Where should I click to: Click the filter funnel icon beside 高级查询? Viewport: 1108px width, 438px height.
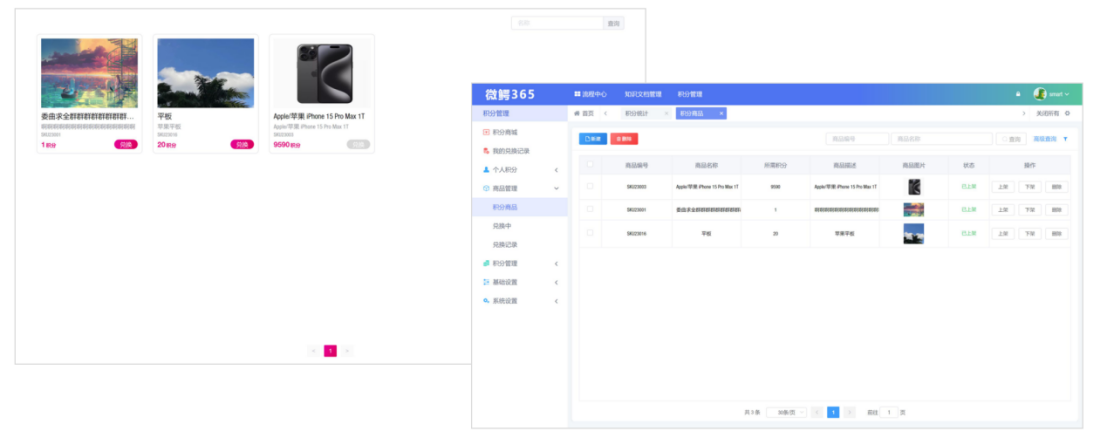pyautogui.click(x=1065, y=139)
